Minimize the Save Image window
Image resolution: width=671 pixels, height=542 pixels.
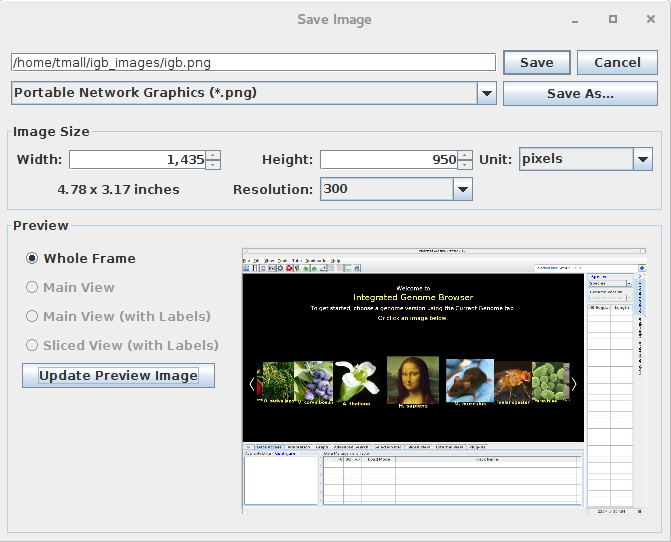(x=575, y=20)
